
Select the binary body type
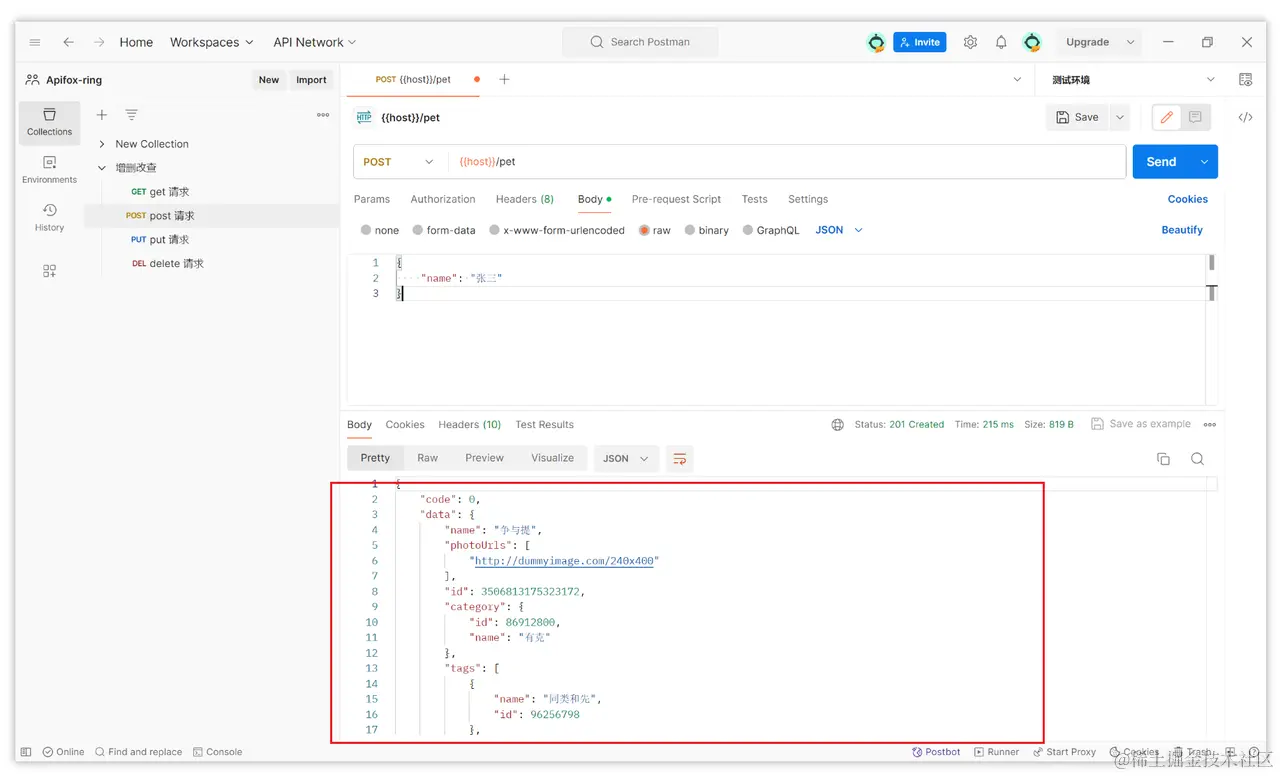706,230
